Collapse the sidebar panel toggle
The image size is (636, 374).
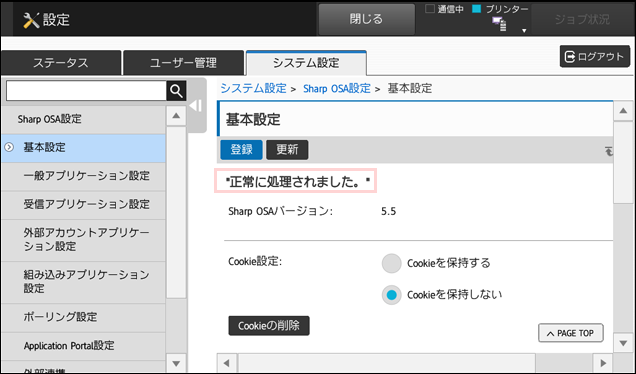pos(196,106)
